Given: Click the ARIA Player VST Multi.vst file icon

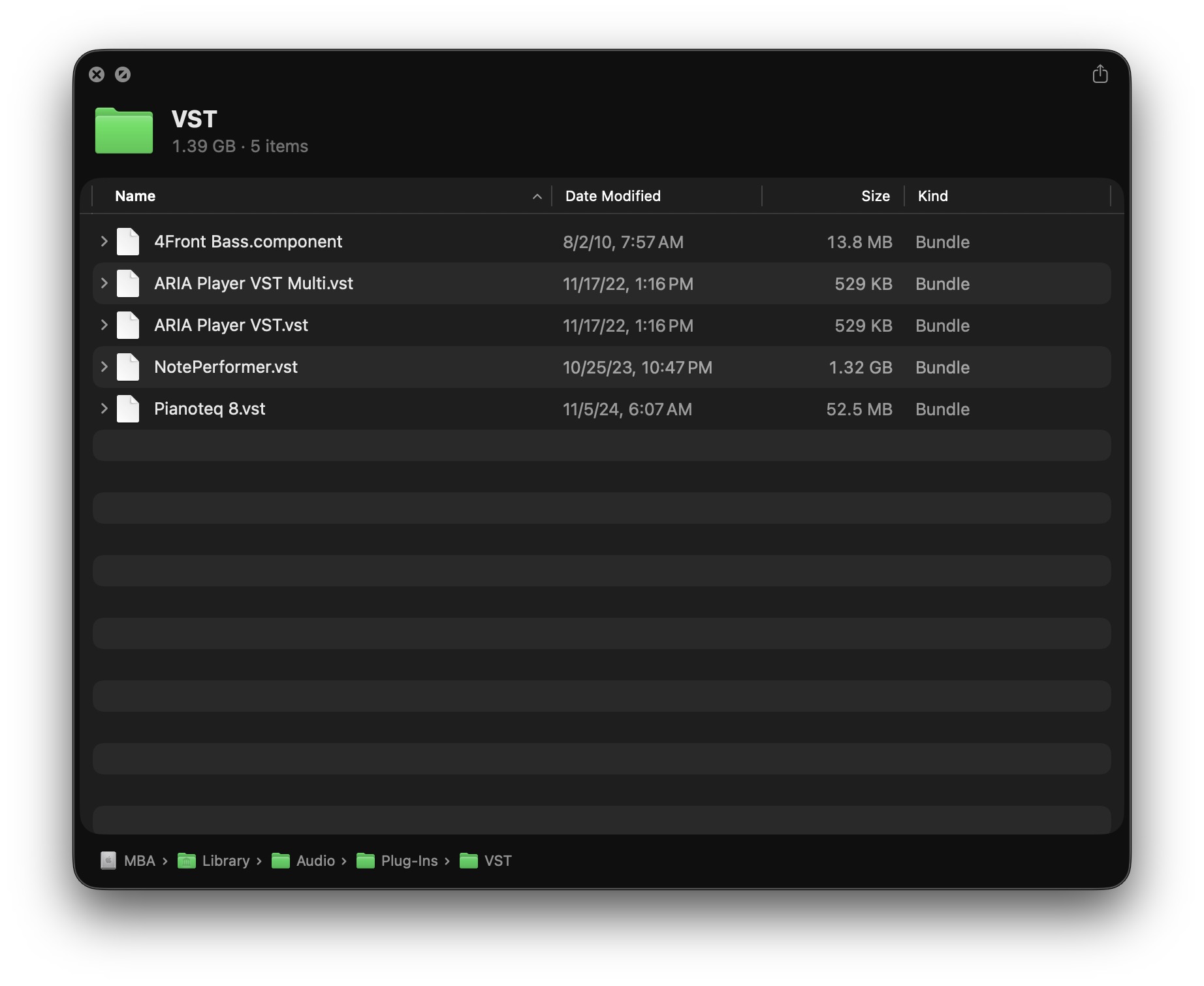Looking at the screenshot, I should tap(128, 284).
